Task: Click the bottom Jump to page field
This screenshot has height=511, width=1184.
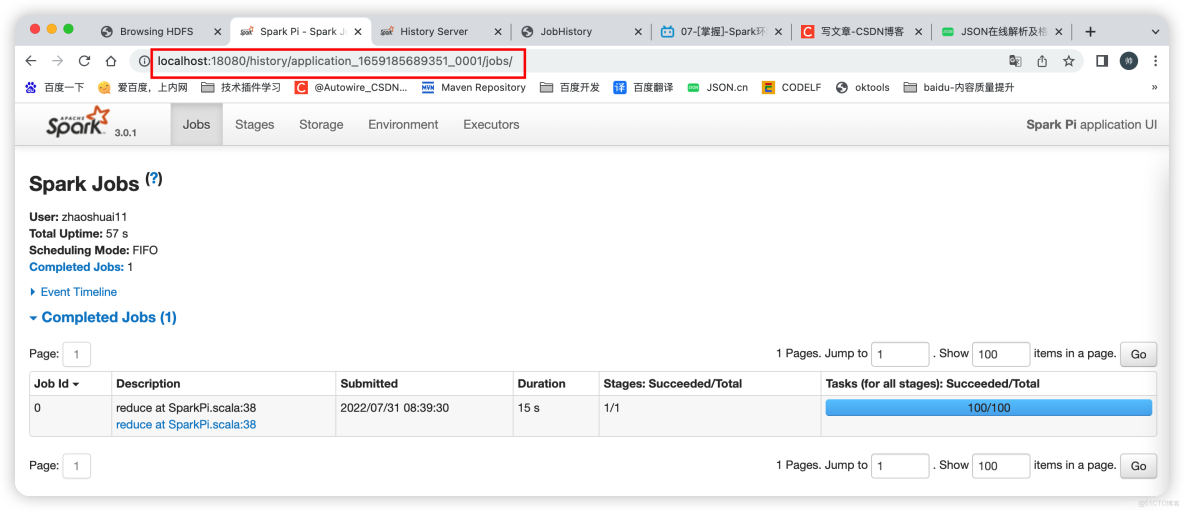Action: coord(900,466)
